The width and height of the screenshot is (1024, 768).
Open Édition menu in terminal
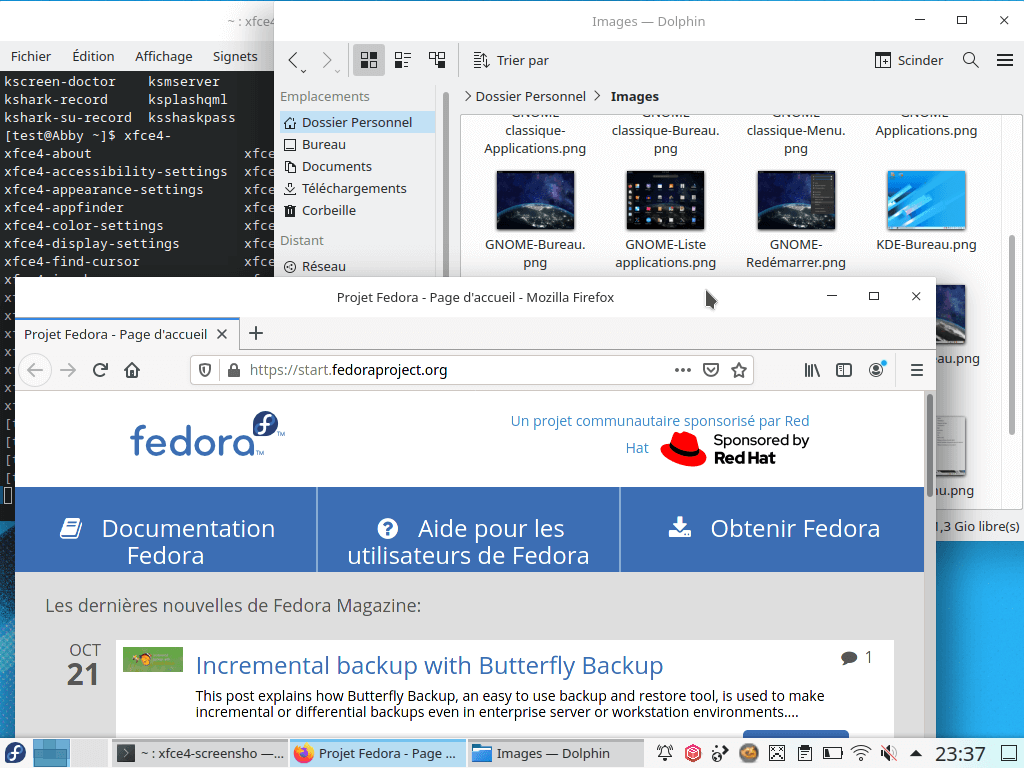pyautogui.click(x=93, y=56)
